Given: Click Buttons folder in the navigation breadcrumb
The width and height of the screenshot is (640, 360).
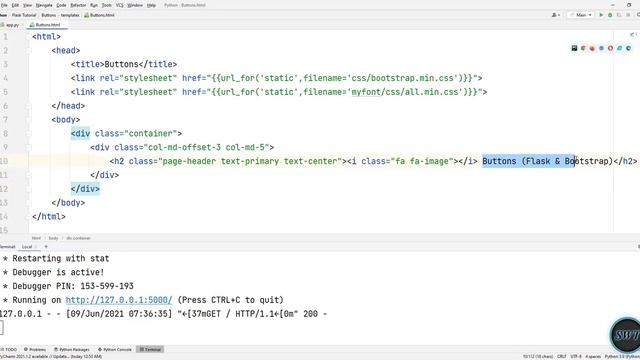Looking at the screenshot, I should [x=49, y=15].
